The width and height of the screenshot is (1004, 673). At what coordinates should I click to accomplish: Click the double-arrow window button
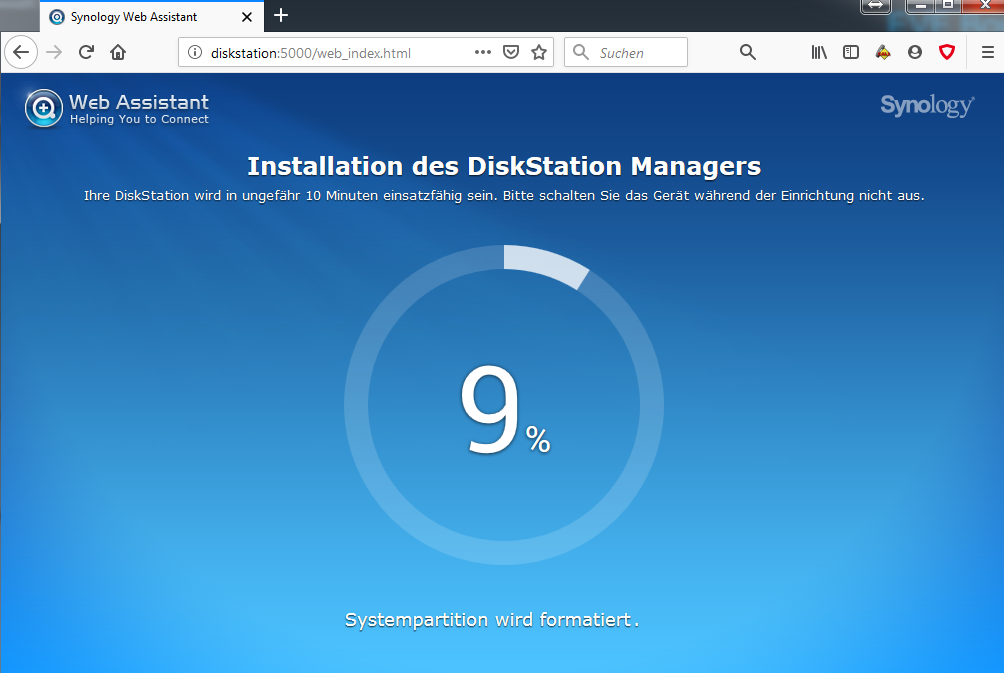coord(876,6)
